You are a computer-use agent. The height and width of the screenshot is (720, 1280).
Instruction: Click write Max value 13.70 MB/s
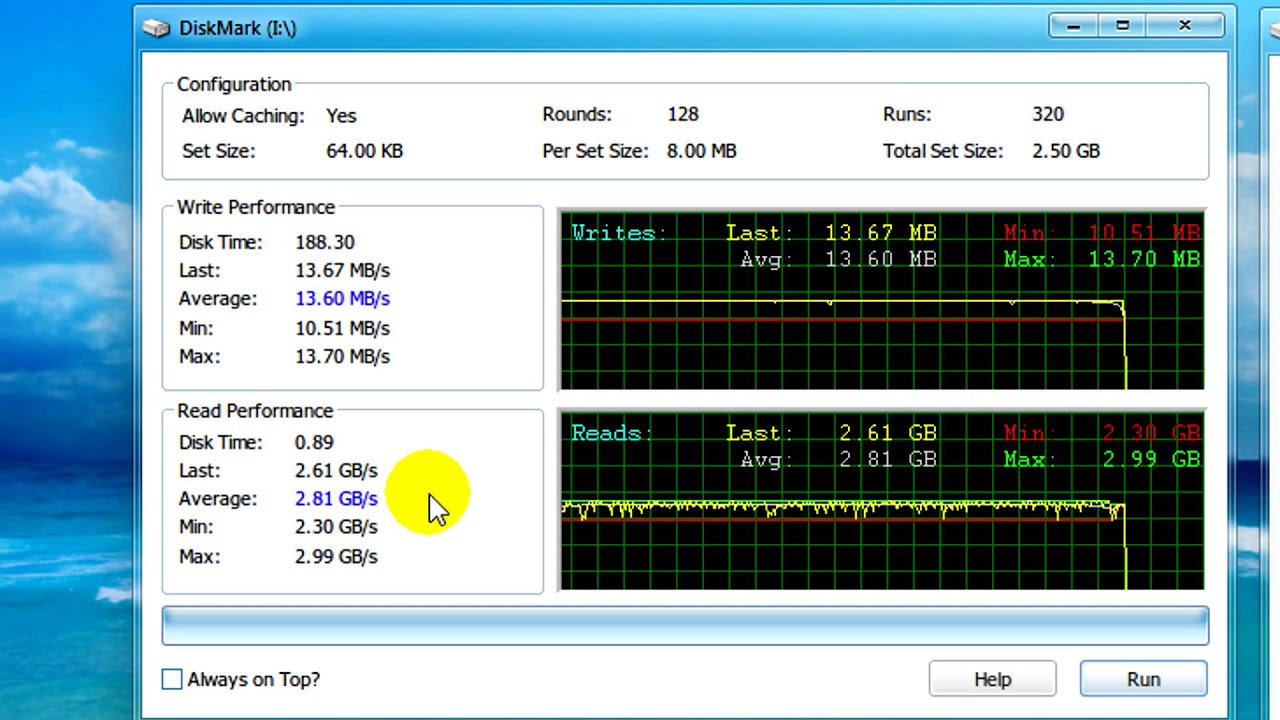click(342, 356)
